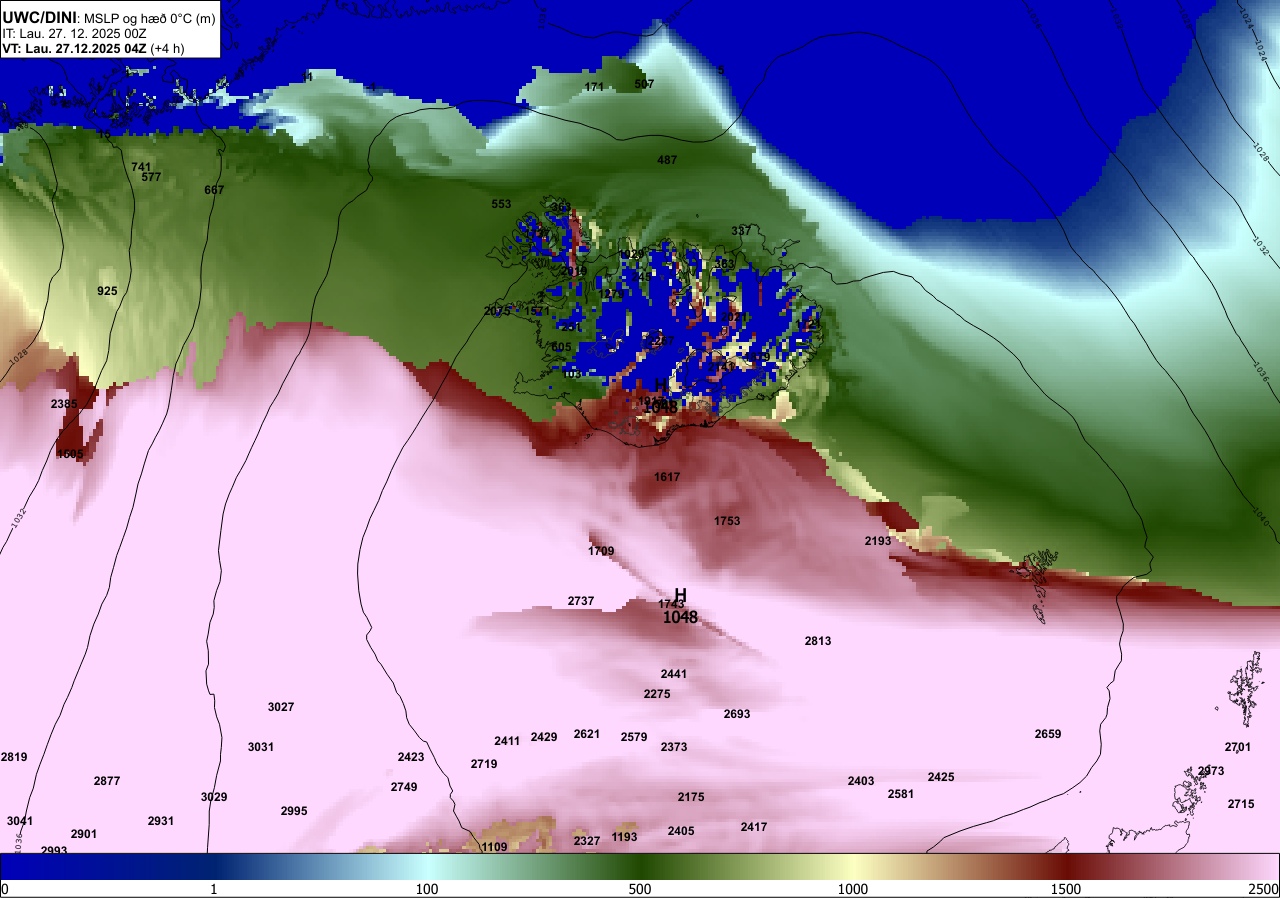Click the map value 3031
Viewport: 1280px width, 898px height.
point(261,747)
